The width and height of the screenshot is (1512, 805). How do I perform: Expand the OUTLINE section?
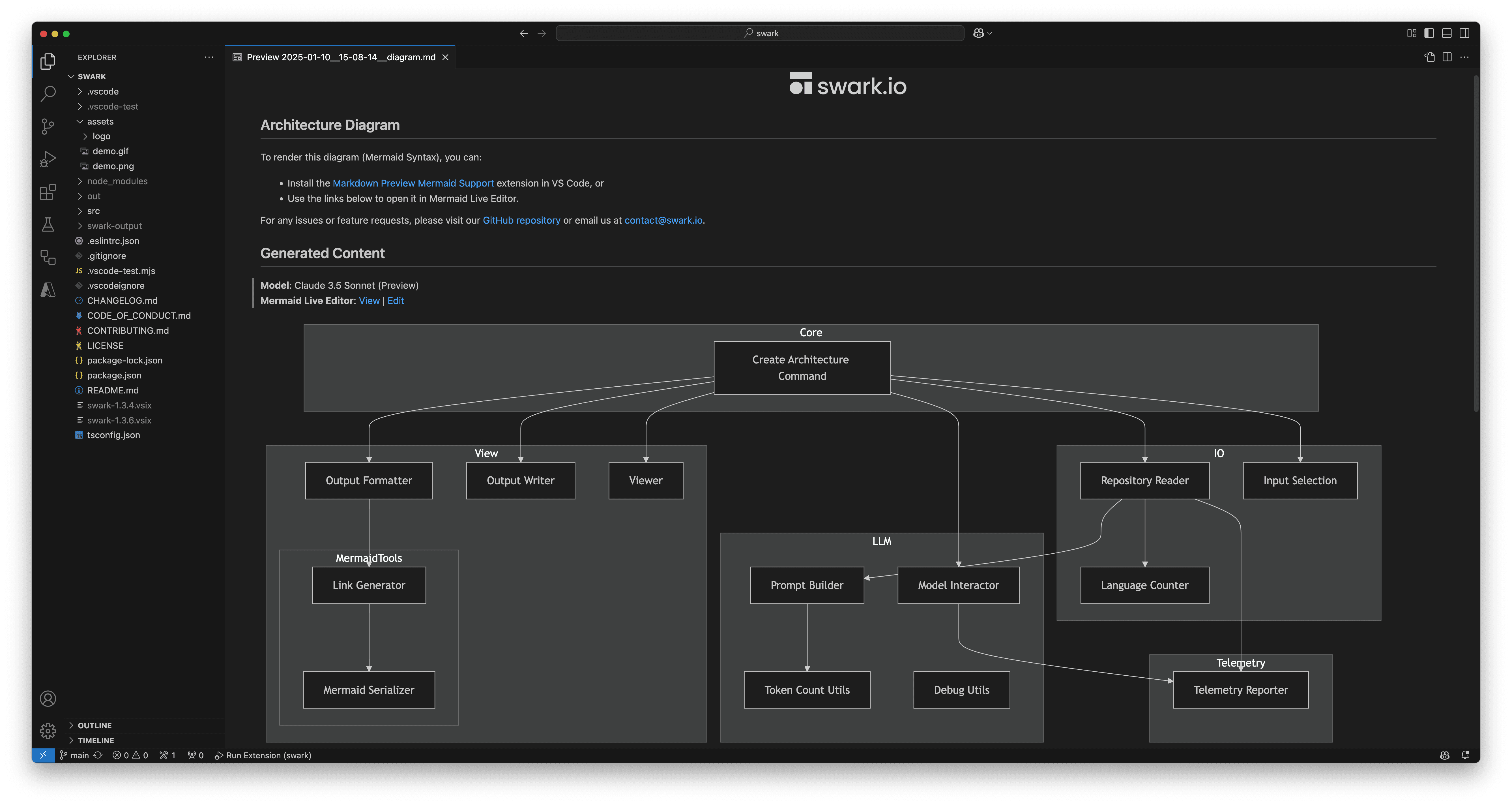[94, 726]
